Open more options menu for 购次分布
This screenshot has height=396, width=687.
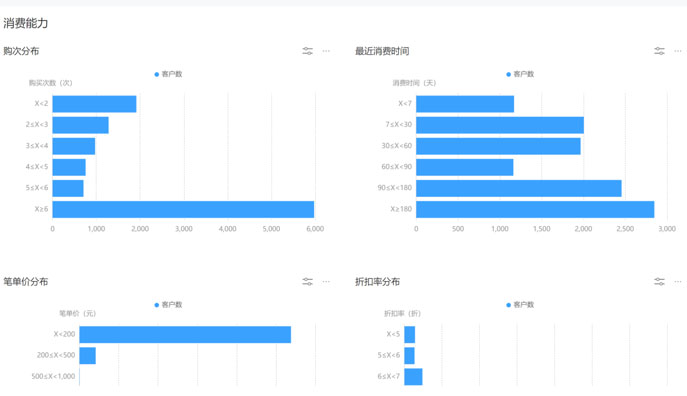[326, 51]
